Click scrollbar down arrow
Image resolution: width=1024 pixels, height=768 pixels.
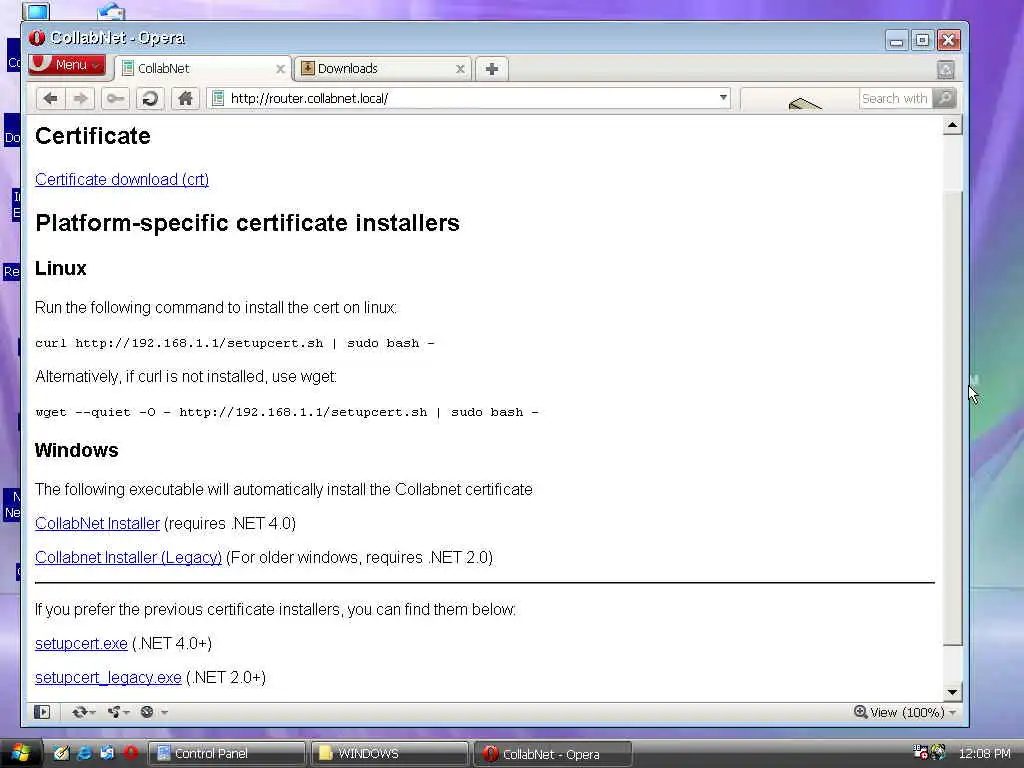[x=952, y=692]
